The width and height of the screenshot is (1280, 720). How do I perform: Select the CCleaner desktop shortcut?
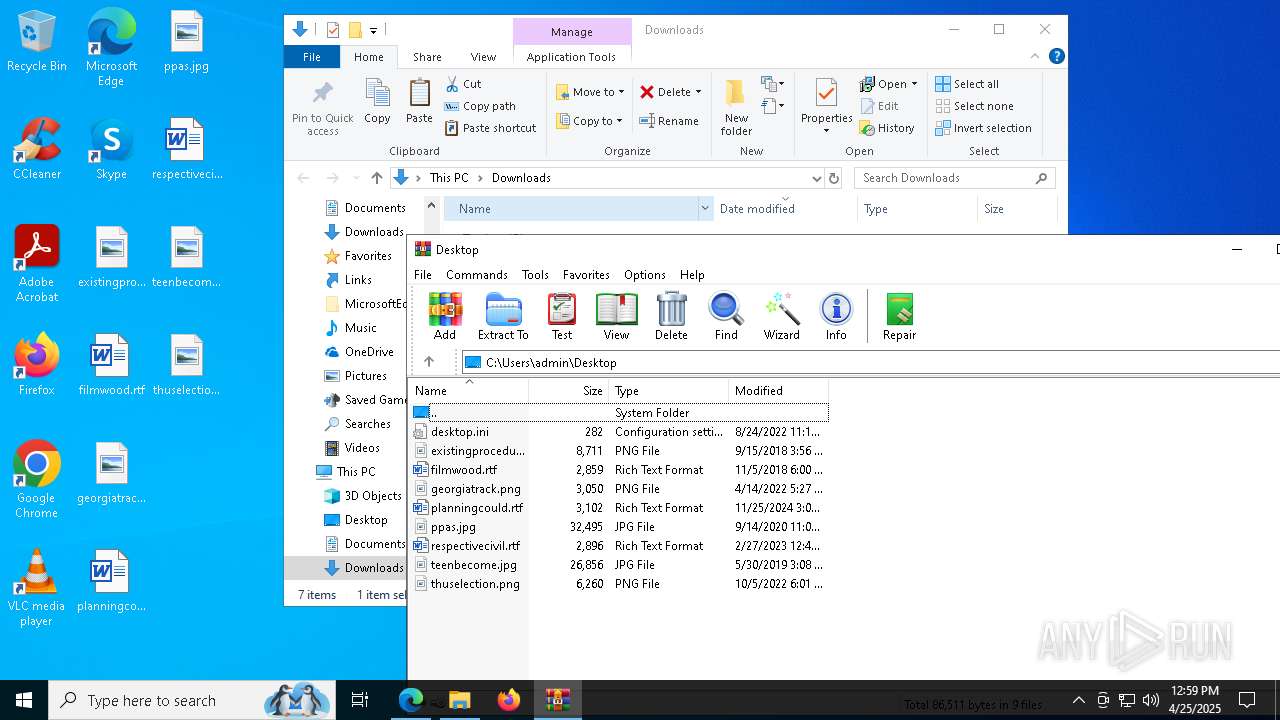37,149
